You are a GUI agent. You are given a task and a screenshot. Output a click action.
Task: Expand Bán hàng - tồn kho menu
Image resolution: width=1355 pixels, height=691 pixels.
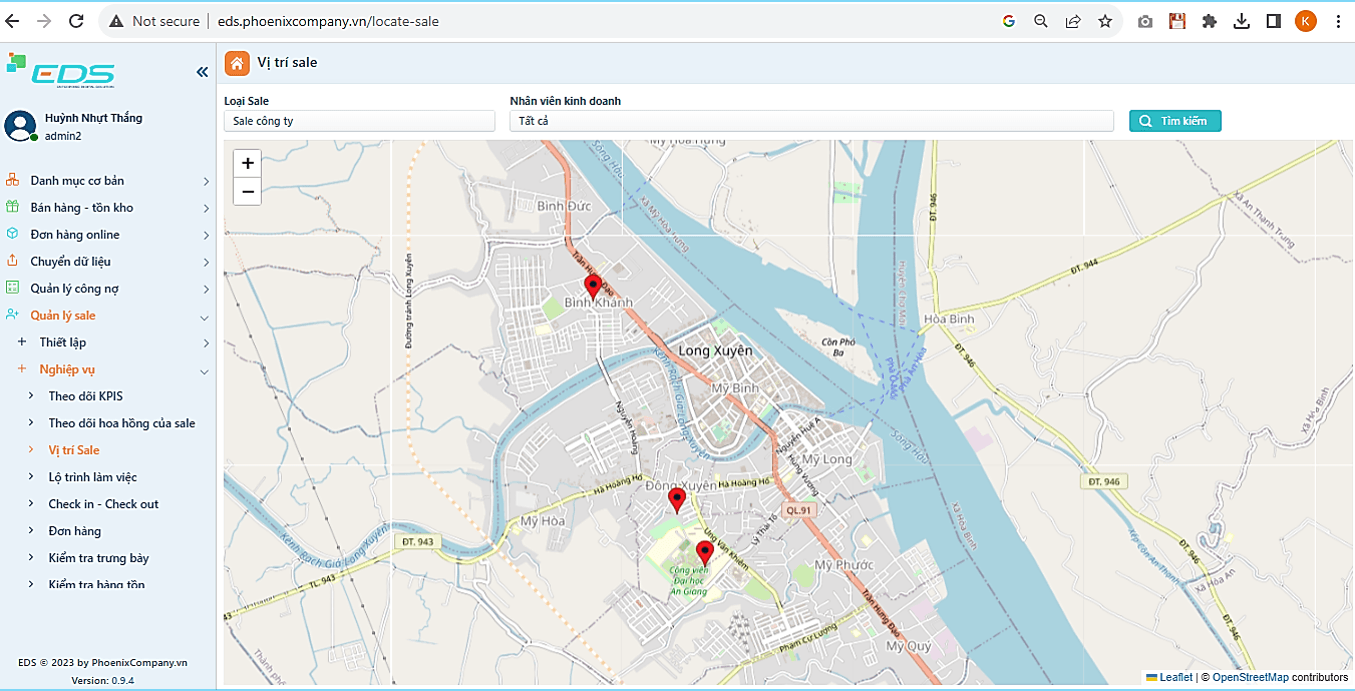coord(81,208)
